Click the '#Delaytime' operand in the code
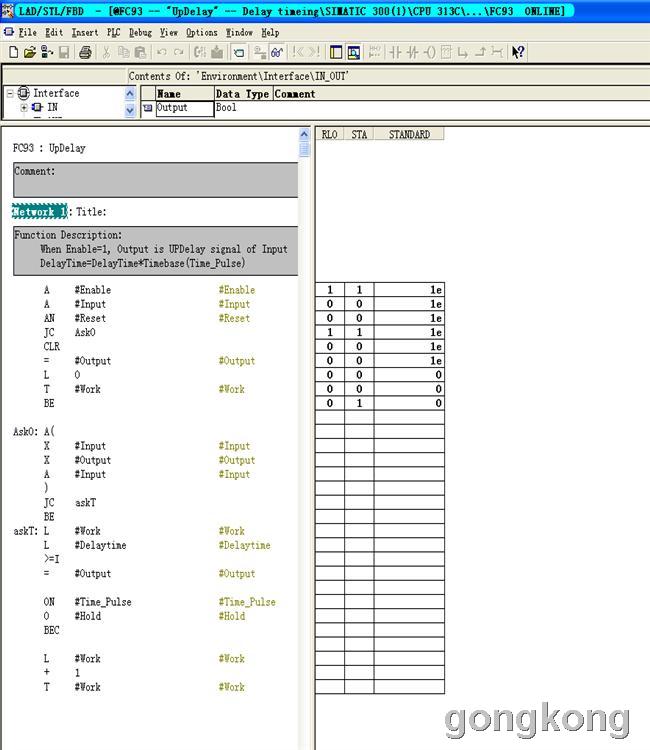This screenshot has width=650, height=750. pyautogui.click(x=100, y=545)
